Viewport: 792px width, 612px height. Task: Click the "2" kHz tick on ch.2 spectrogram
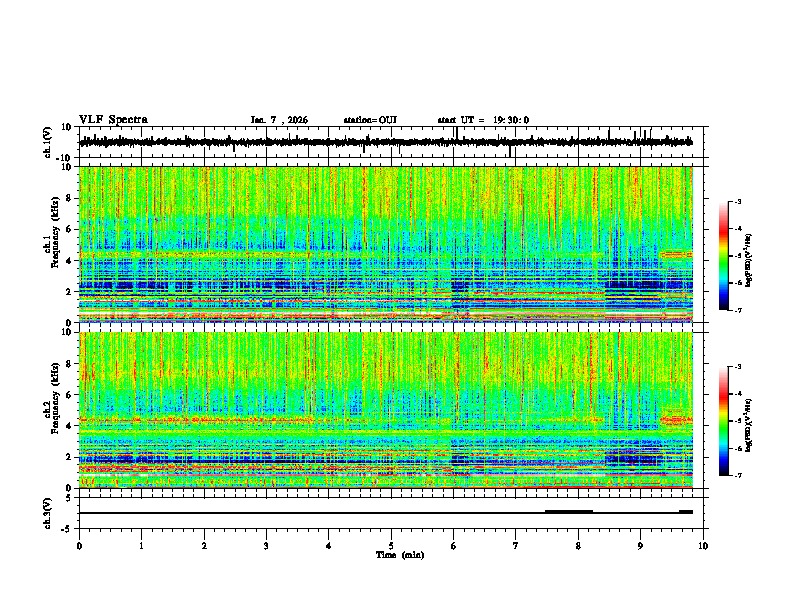(x=69, y=457)
